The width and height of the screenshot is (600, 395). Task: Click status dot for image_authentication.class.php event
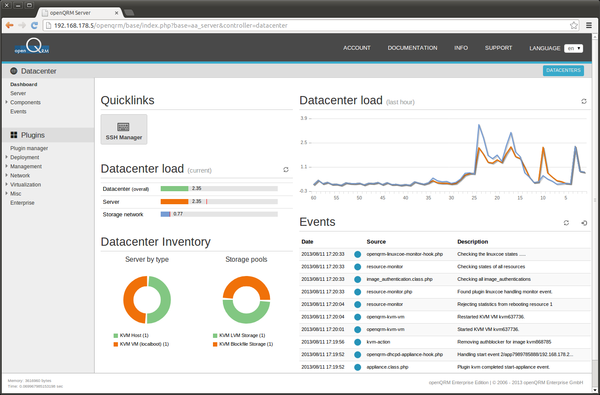tap(357, 279)
